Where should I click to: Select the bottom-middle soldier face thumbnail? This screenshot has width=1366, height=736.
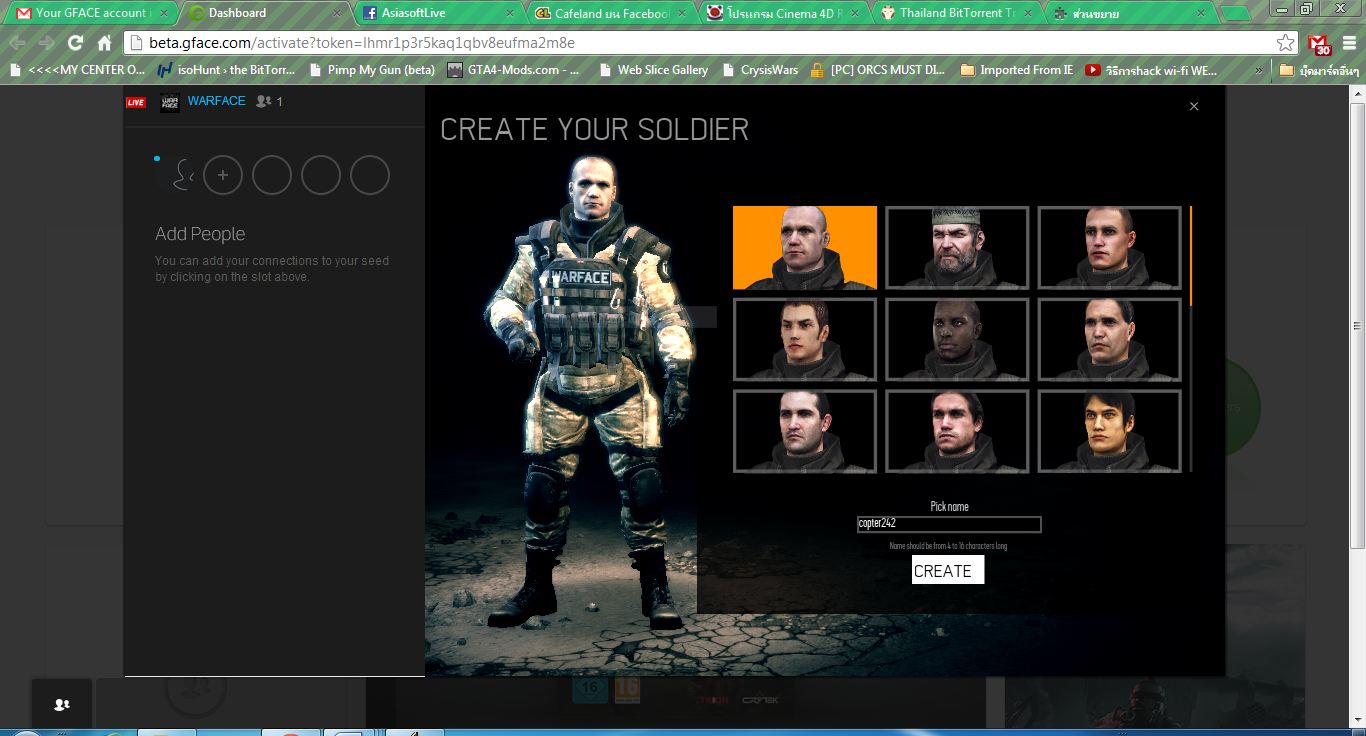click(x=957, y=431)
